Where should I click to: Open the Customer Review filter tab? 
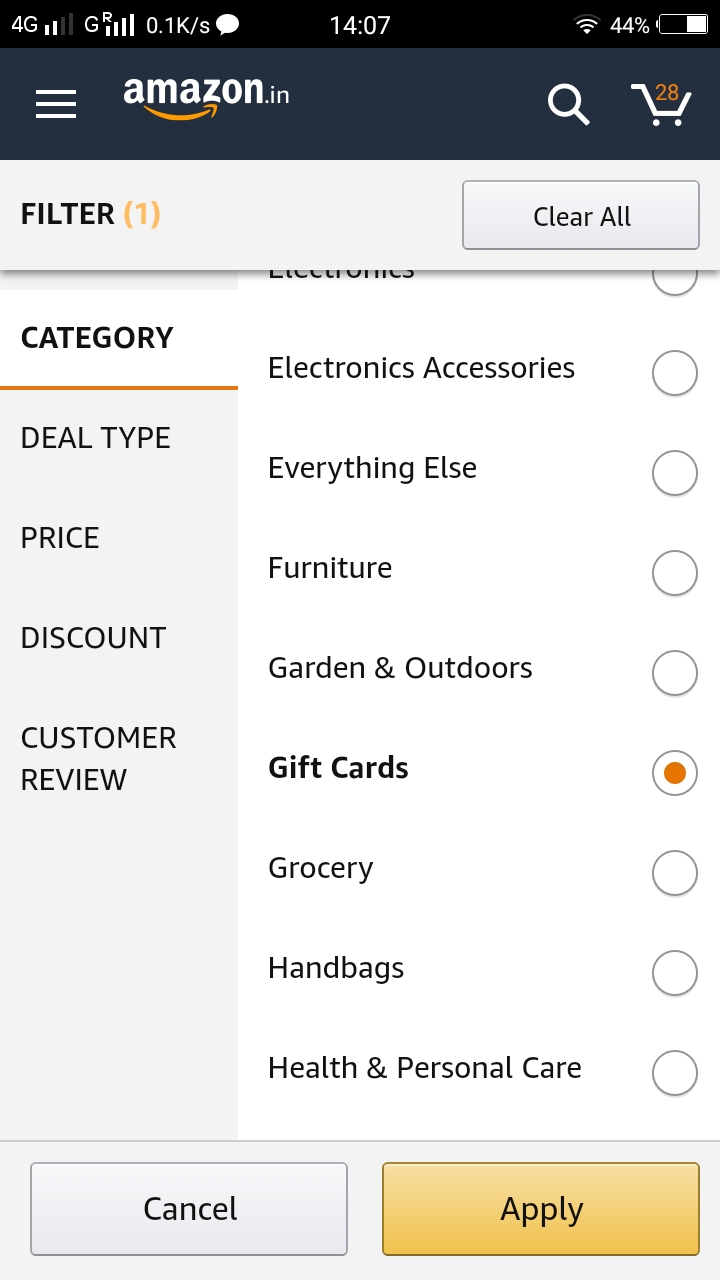click(x=98, y=759)
